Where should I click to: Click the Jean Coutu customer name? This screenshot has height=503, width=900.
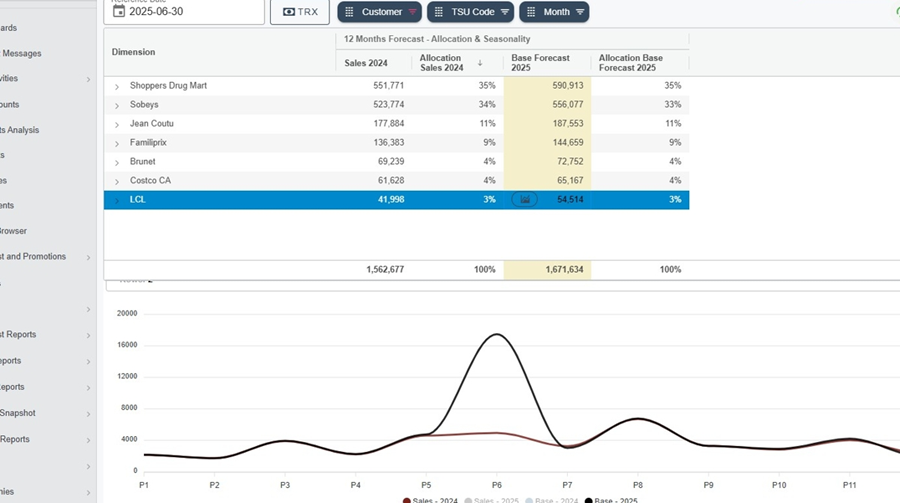(x=152, y=123)
